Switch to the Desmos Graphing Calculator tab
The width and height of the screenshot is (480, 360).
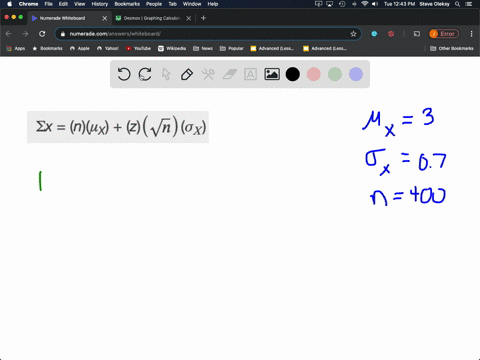coord(152,18)
